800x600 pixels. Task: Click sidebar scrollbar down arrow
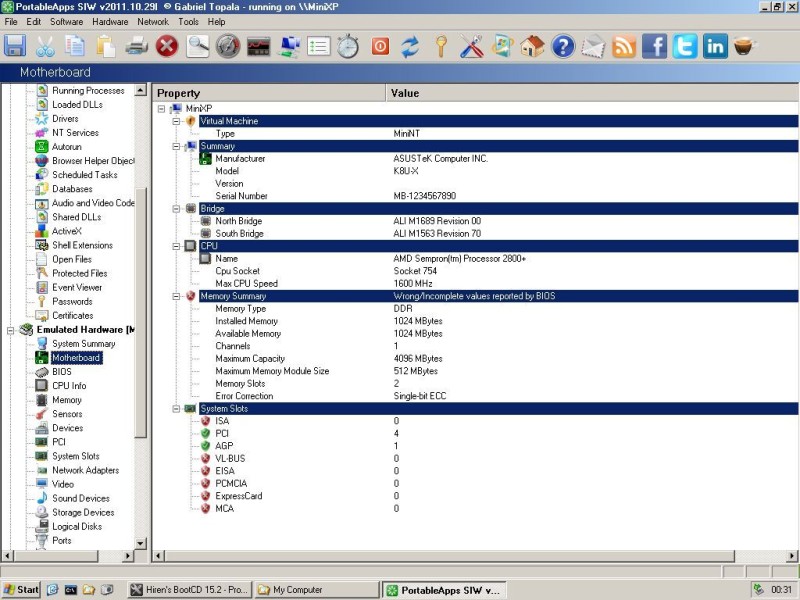140,543
